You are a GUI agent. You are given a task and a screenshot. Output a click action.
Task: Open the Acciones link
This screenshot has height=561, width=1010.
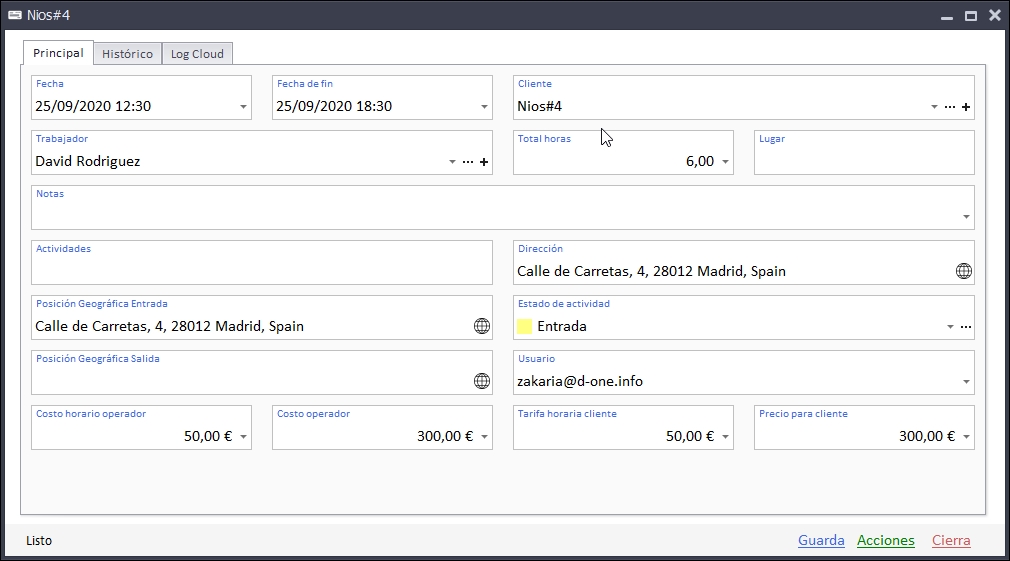(885, 541)
